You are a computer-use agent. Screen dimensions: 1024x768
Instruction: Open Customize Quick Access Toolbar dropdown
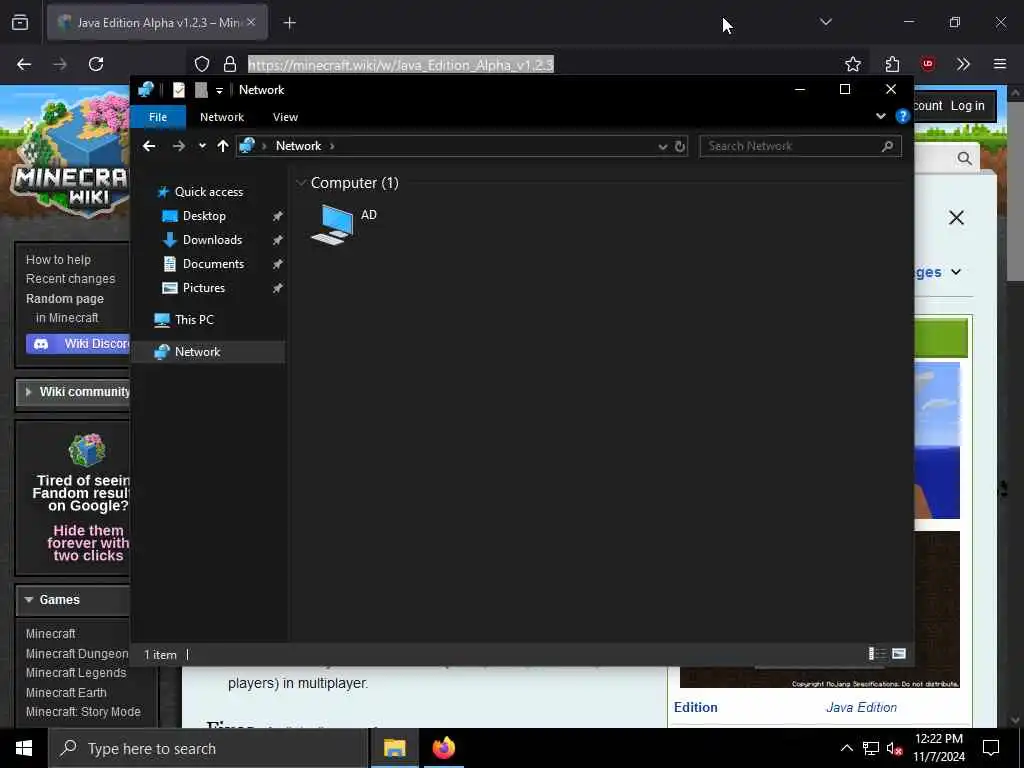point(219,90)
